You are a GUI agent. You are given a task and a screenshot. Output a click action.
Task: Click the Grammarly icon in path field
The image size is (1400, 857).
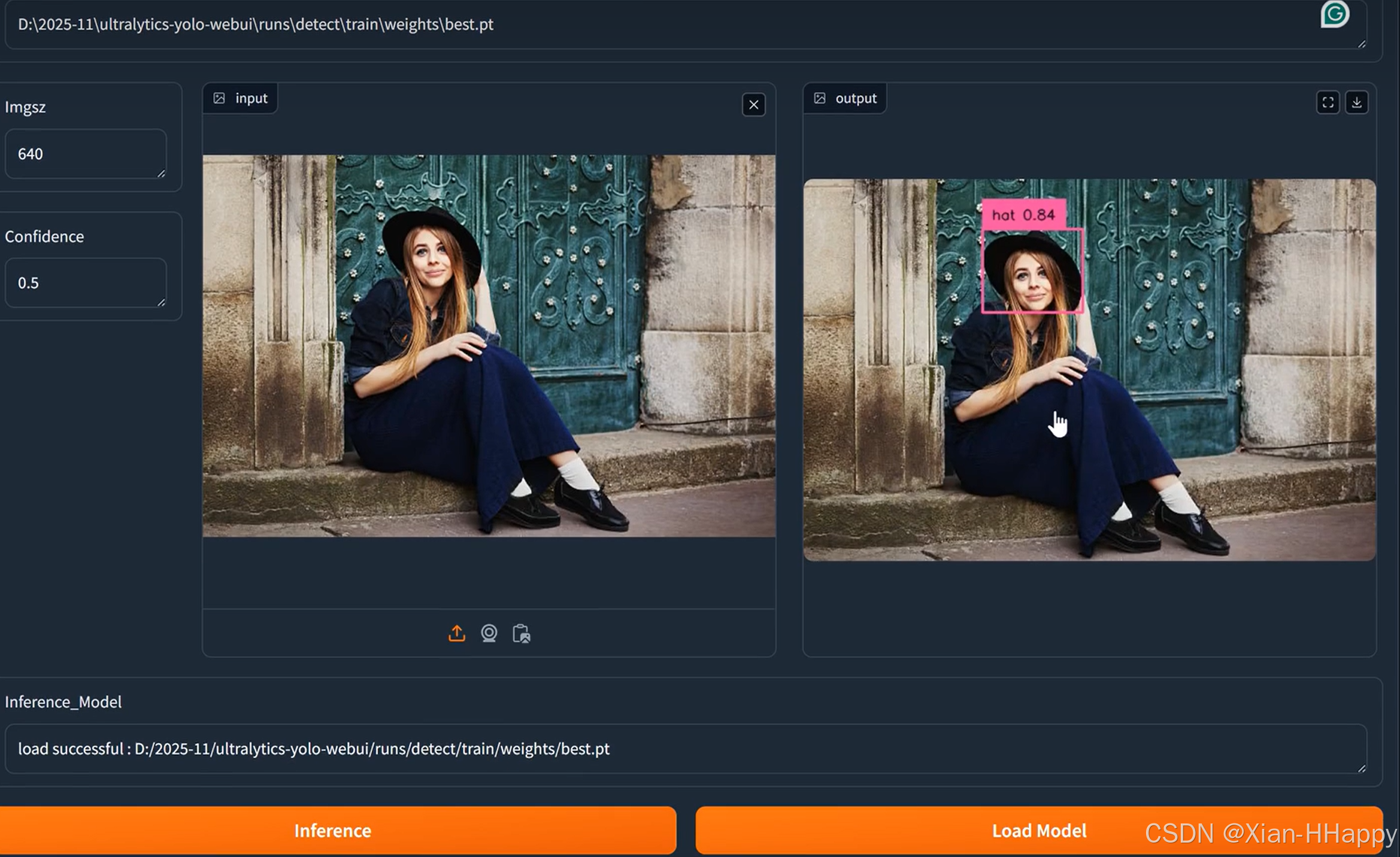pyautogui.click(x=1335, y=14)
